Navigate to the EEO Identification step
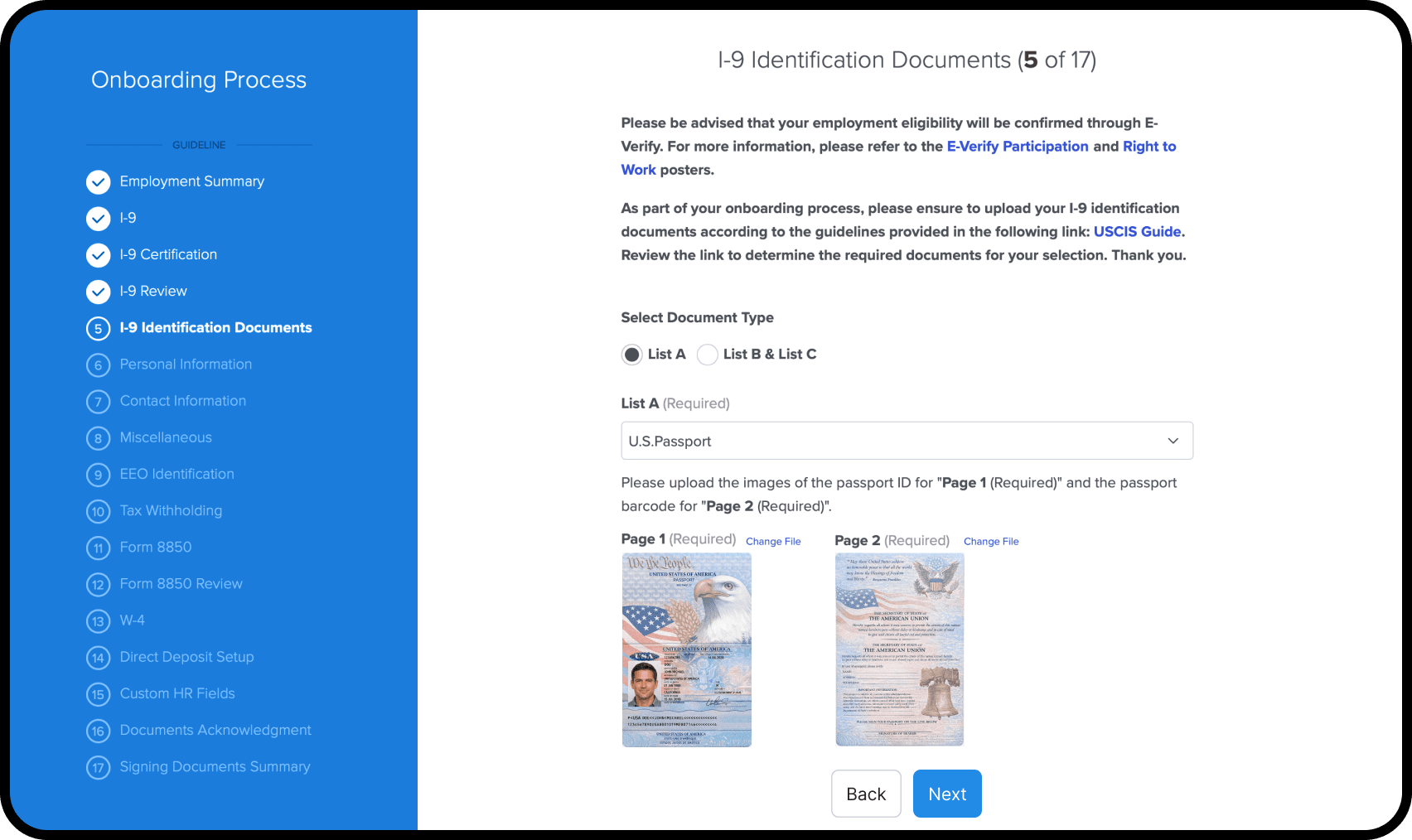1412x840 pixels. click(x=176, y=474)
